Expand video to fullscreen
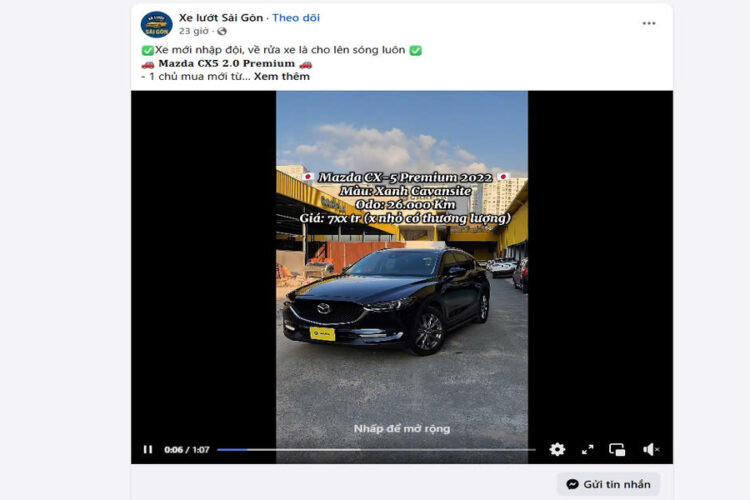The width and height of the screenshot is (750, 500). pyautogui.click(x=587, y=449)
